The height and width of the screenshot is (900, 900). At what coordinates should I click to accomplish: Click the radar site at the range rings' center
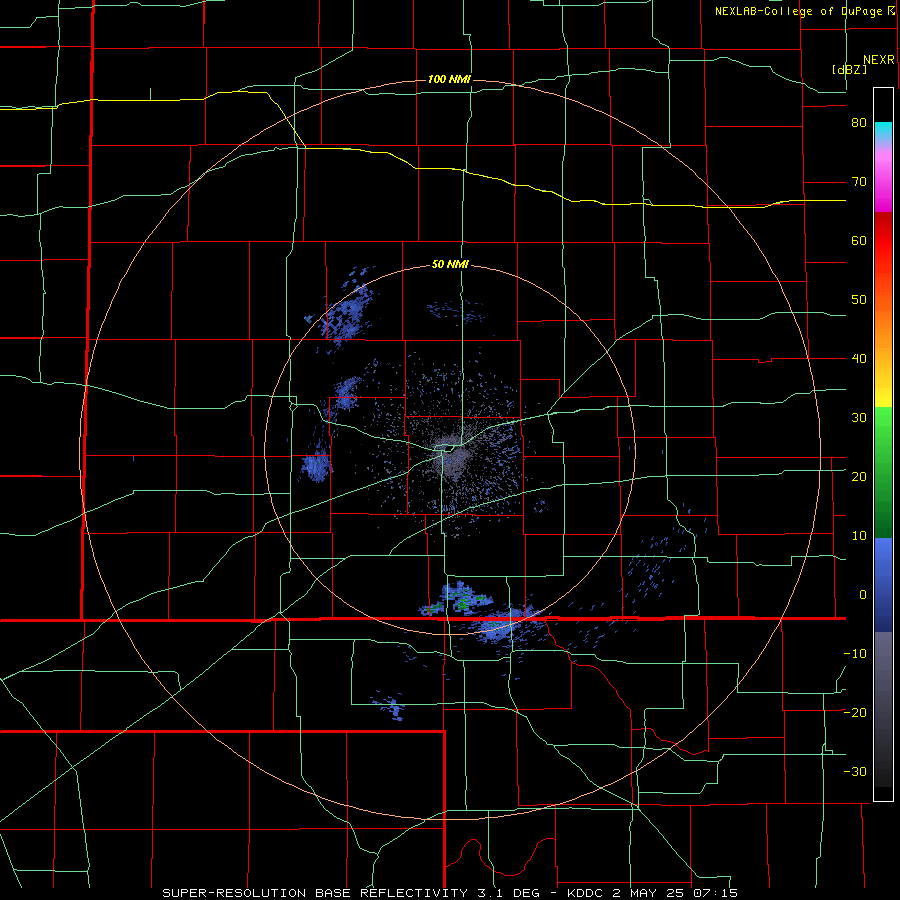point(451,450)
